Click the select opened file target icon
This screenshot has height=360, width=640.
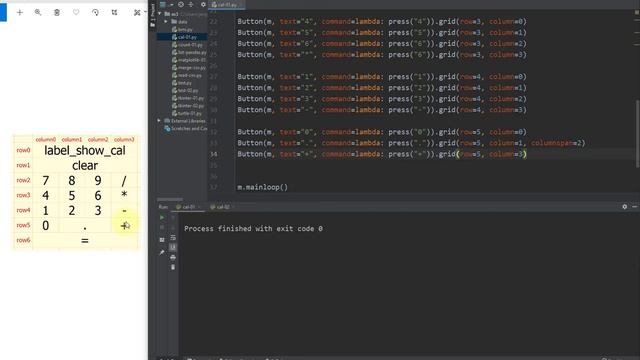pos(181,4)
